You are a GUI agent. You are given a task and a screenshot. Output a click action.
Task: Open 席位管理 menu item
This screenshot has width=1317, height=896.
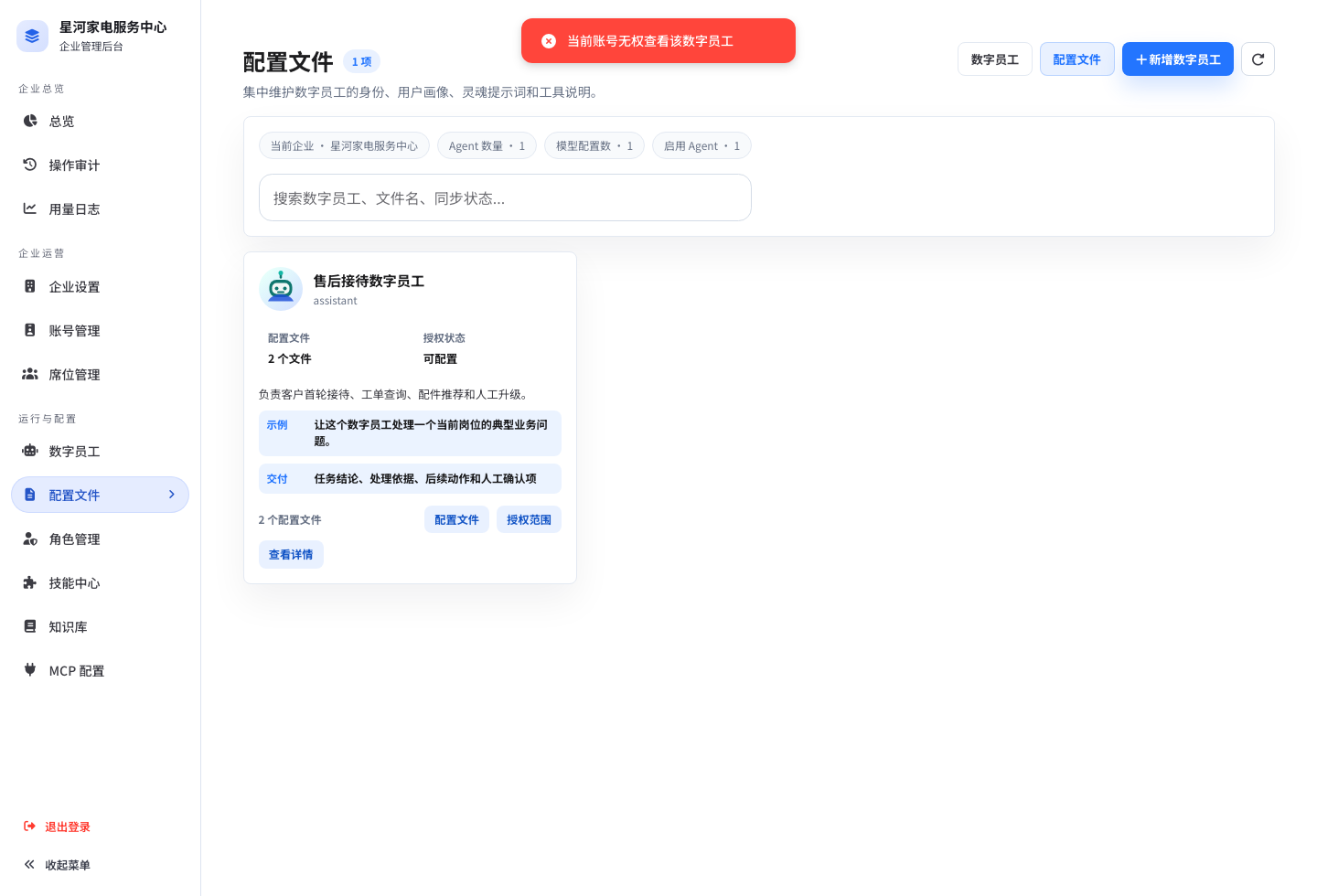[100, 374]
